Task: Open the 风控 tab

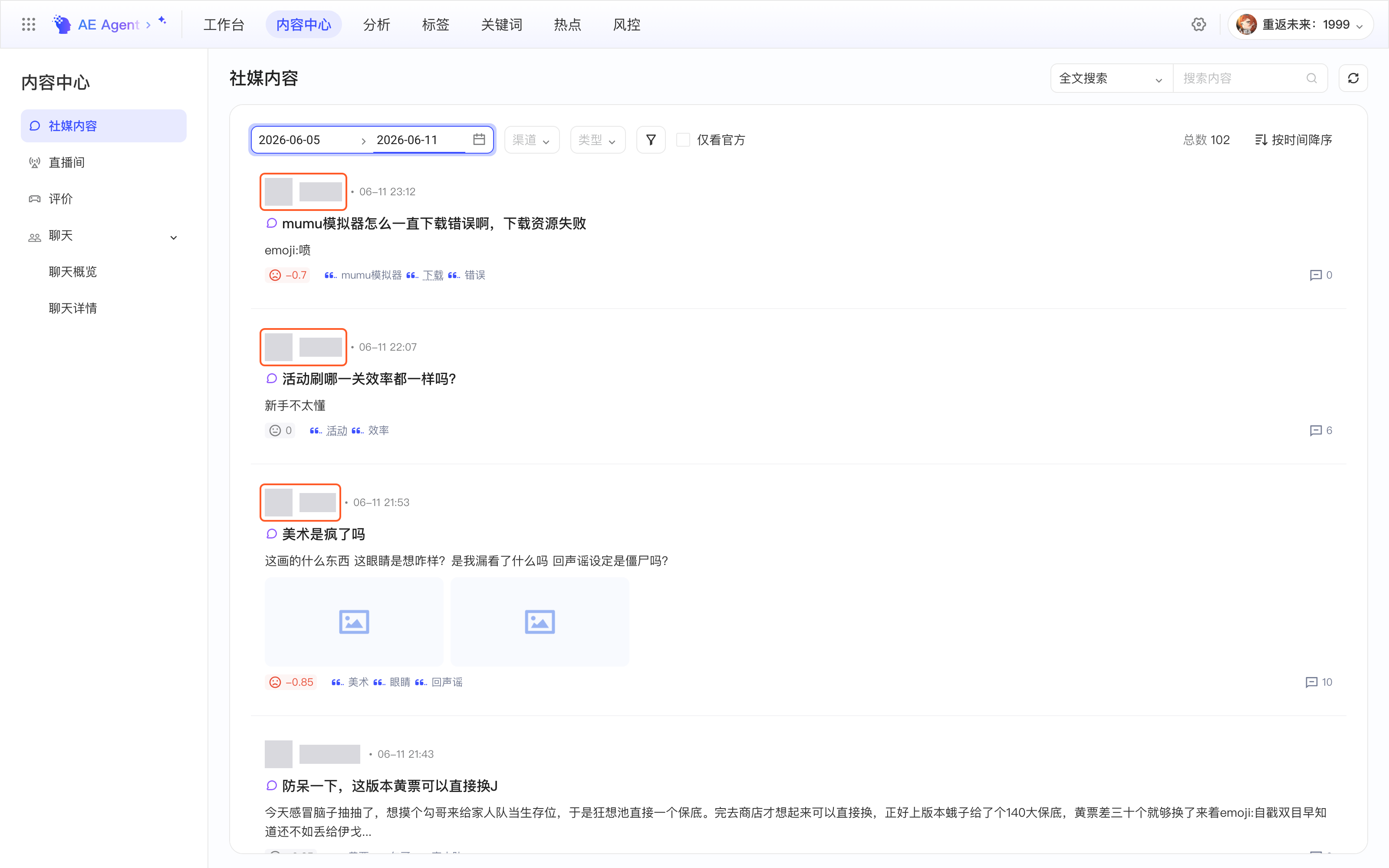Action: click(x=626, y=24)
